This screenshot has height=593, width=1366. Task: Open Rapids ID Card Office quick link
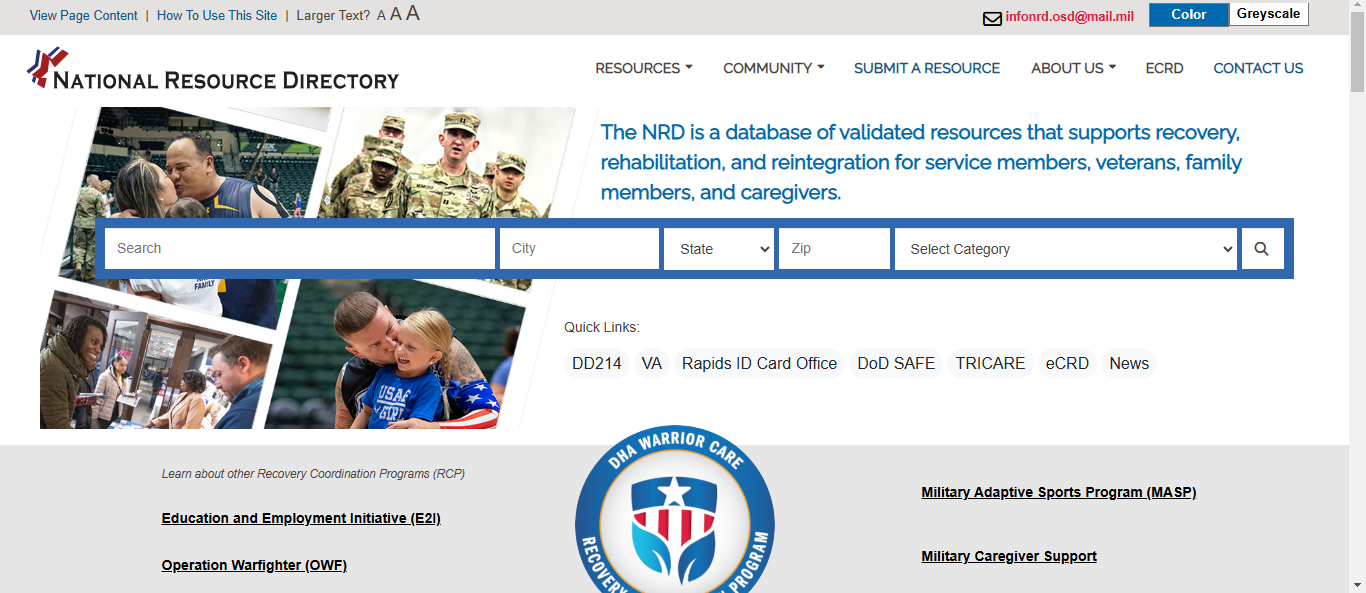tap(760, 364)
